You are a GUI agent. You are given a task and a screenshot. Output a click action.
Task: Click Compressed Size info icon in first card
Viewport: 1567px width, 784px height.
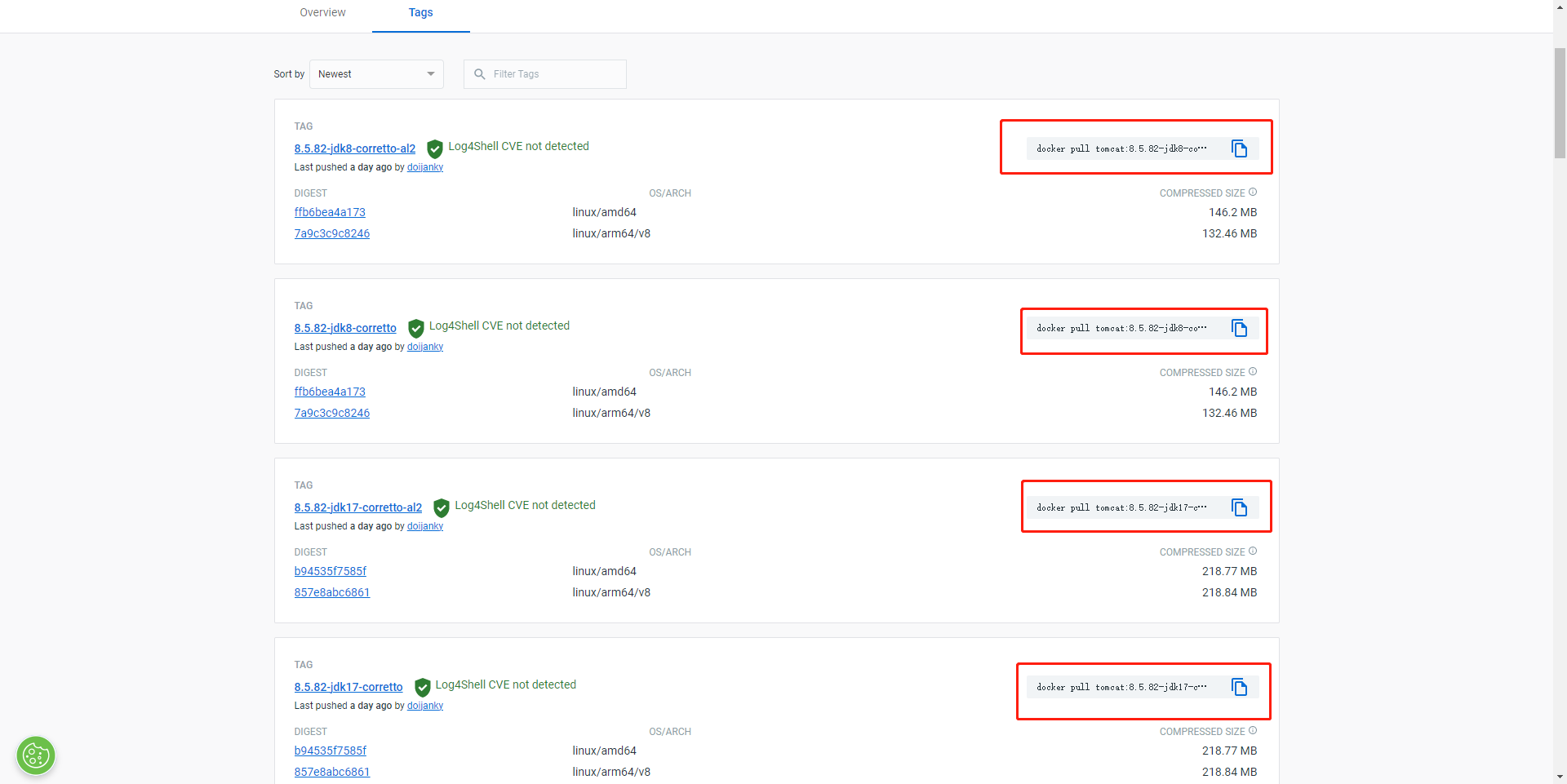(x=1253, y=193)
